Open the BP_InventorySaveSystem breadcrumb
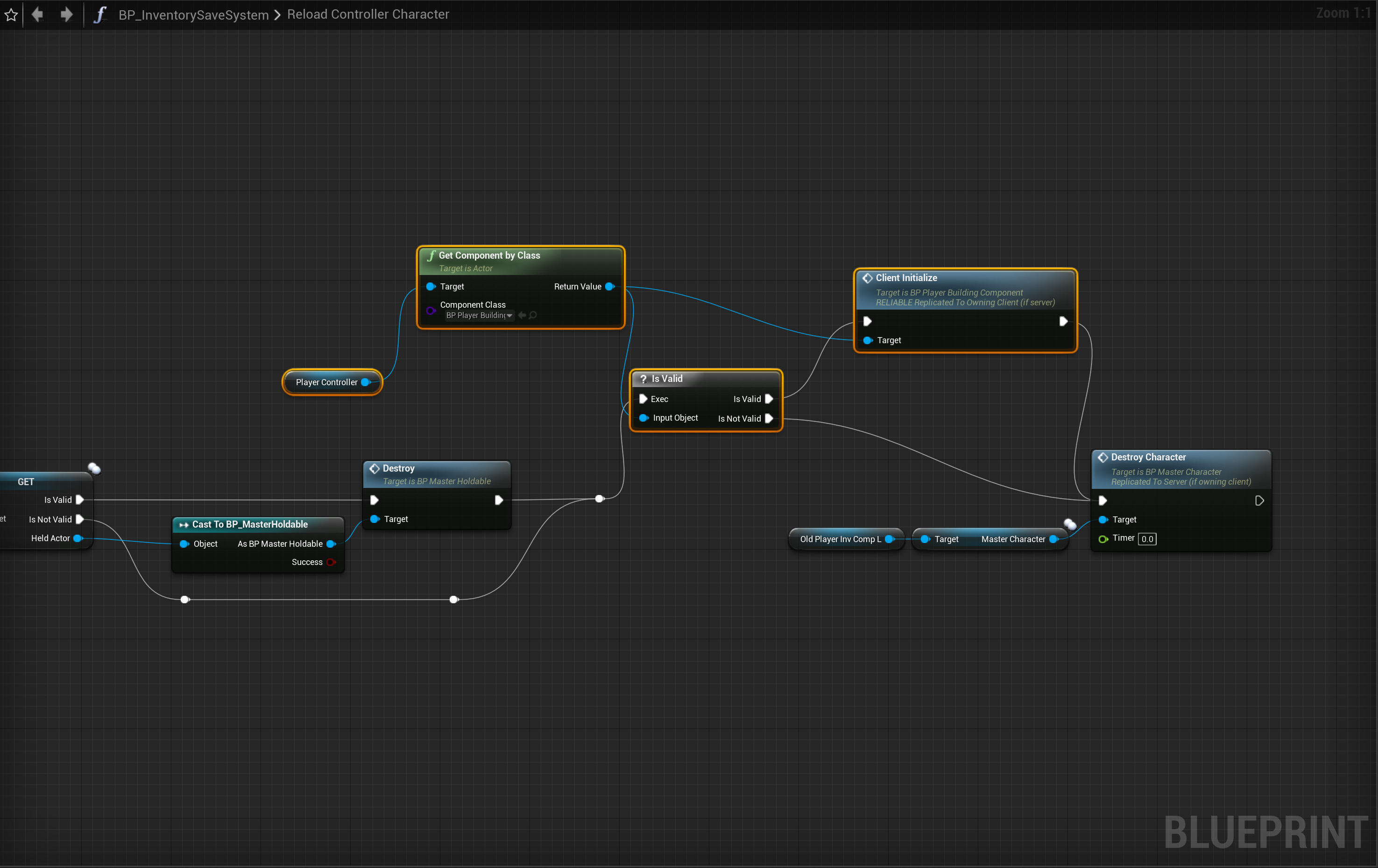The width and height of the screenshot is (1378, 868). pos(193,15)
